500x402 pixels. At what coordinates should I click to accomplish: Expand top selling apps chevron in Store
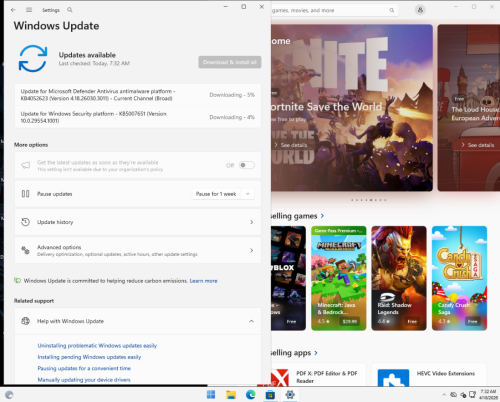coord(316,353)
